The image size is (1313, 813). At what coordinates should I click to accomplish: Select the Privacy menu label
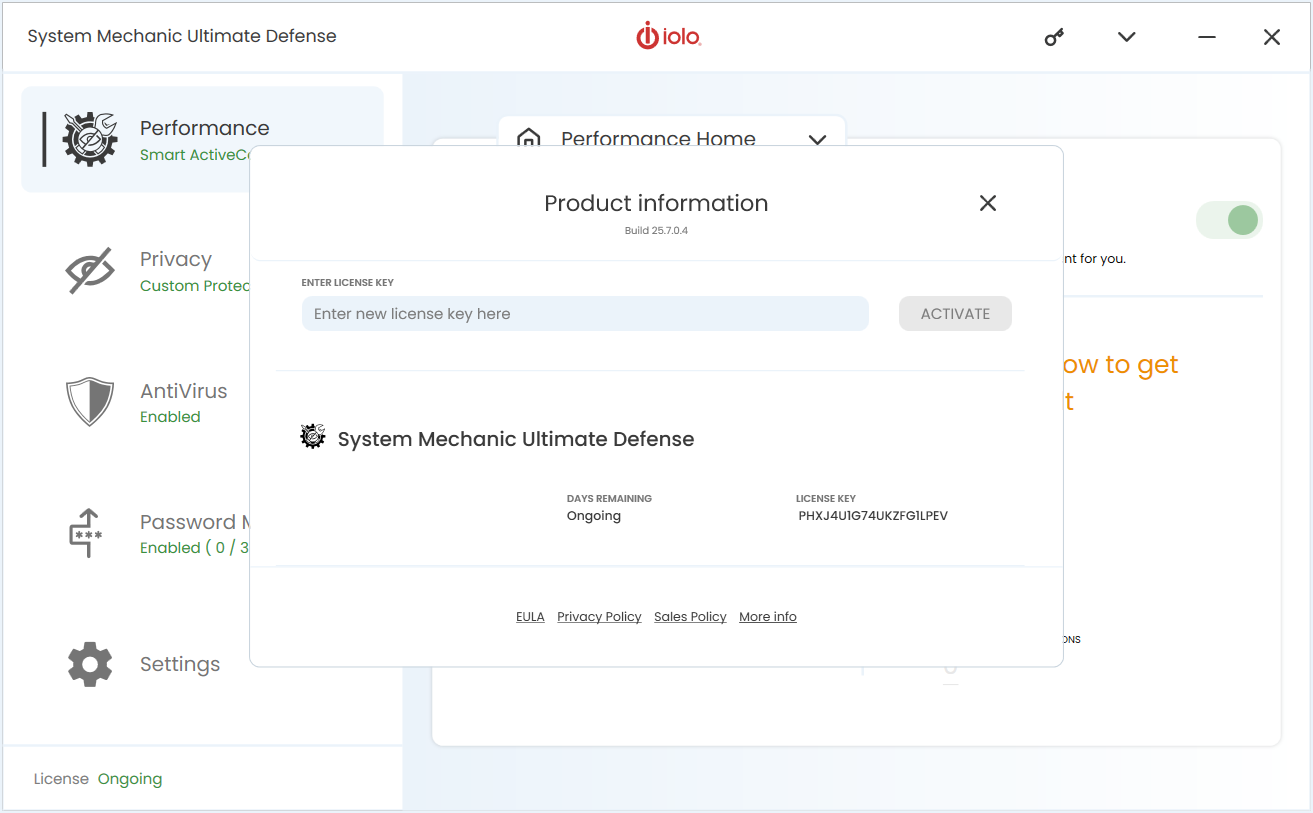(176, 259)
